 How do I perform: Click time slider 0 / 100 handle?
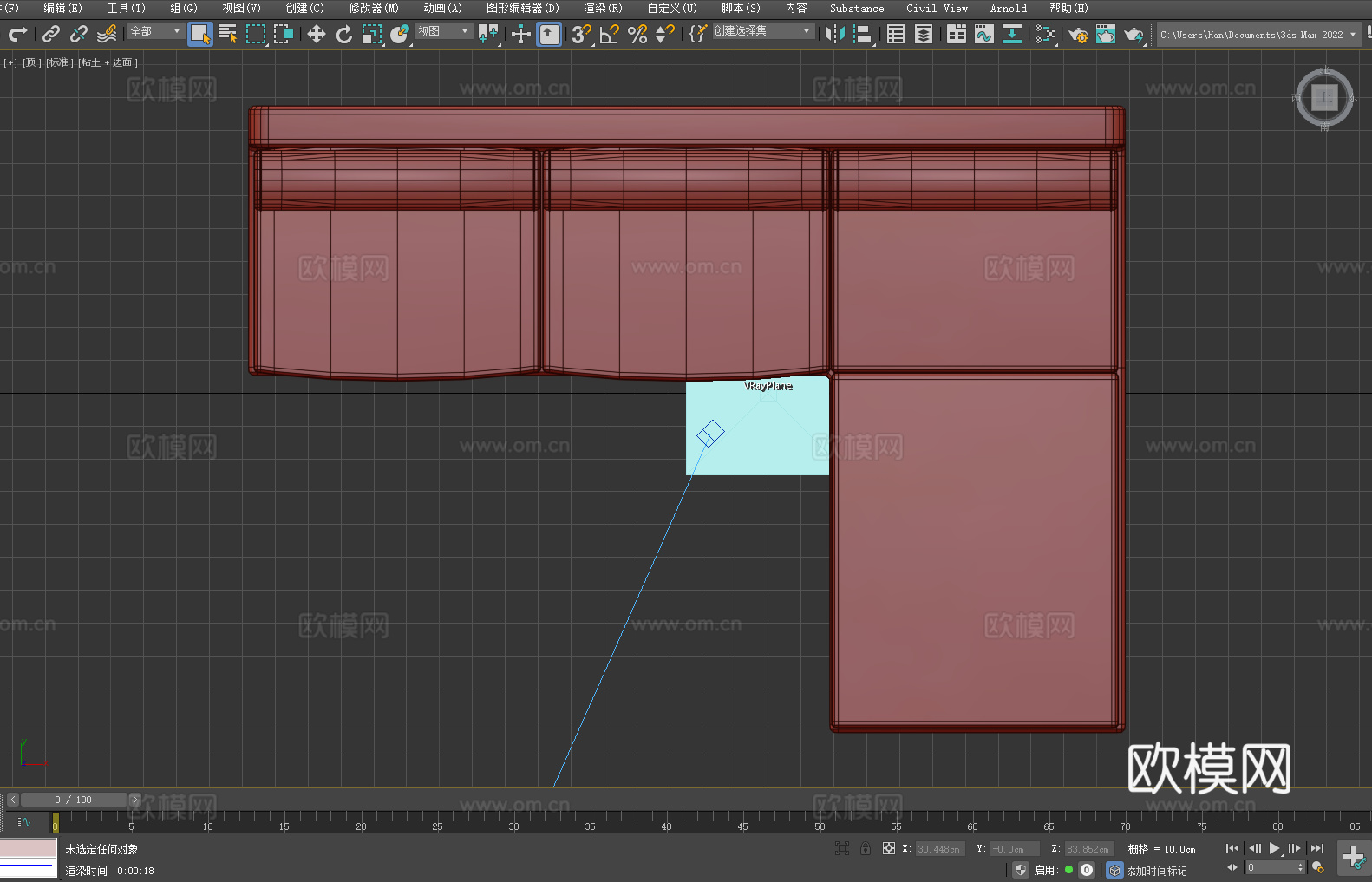(74, 800)
